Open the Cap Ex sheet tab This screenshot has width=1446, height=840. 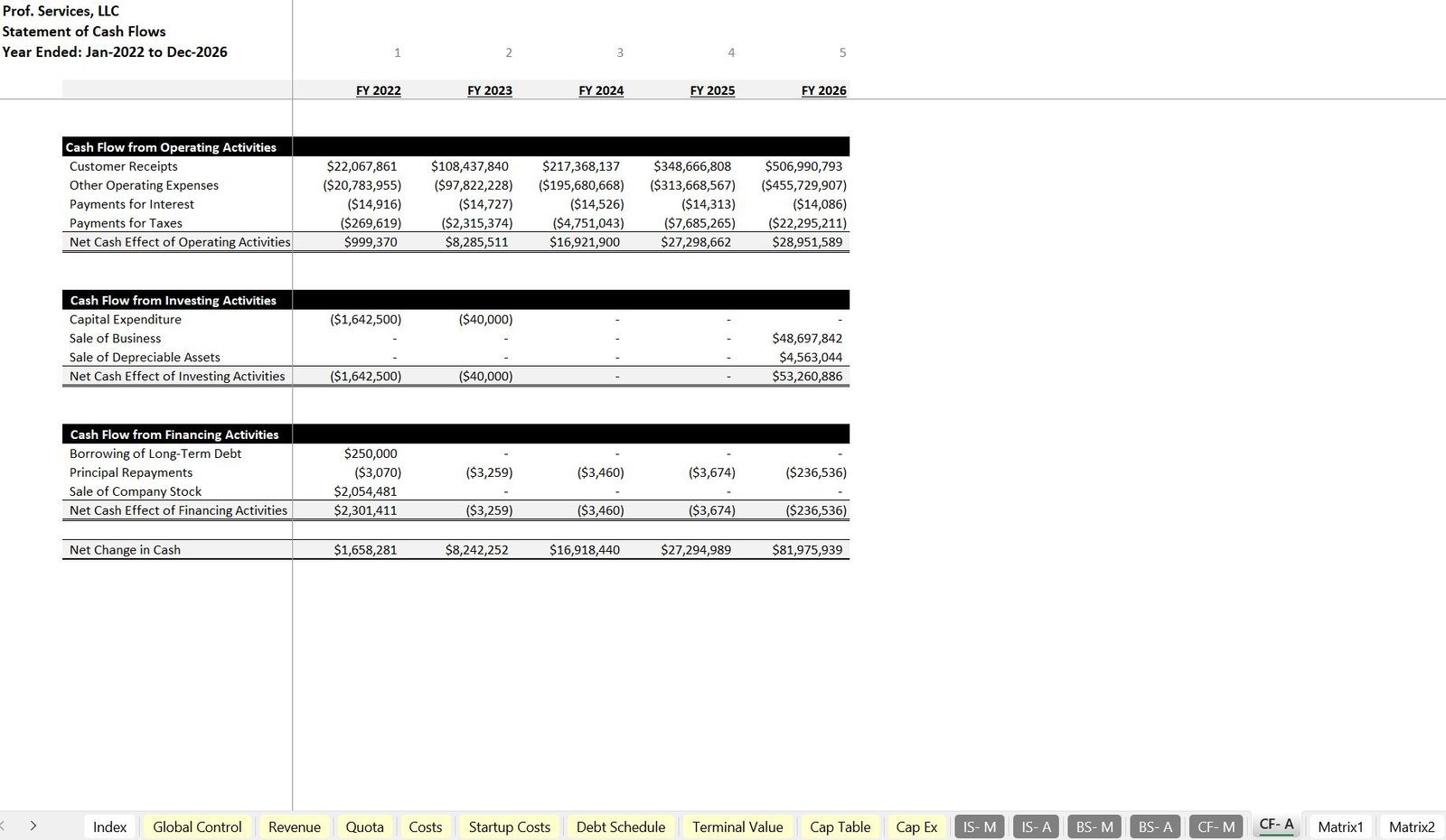(916, 826)
